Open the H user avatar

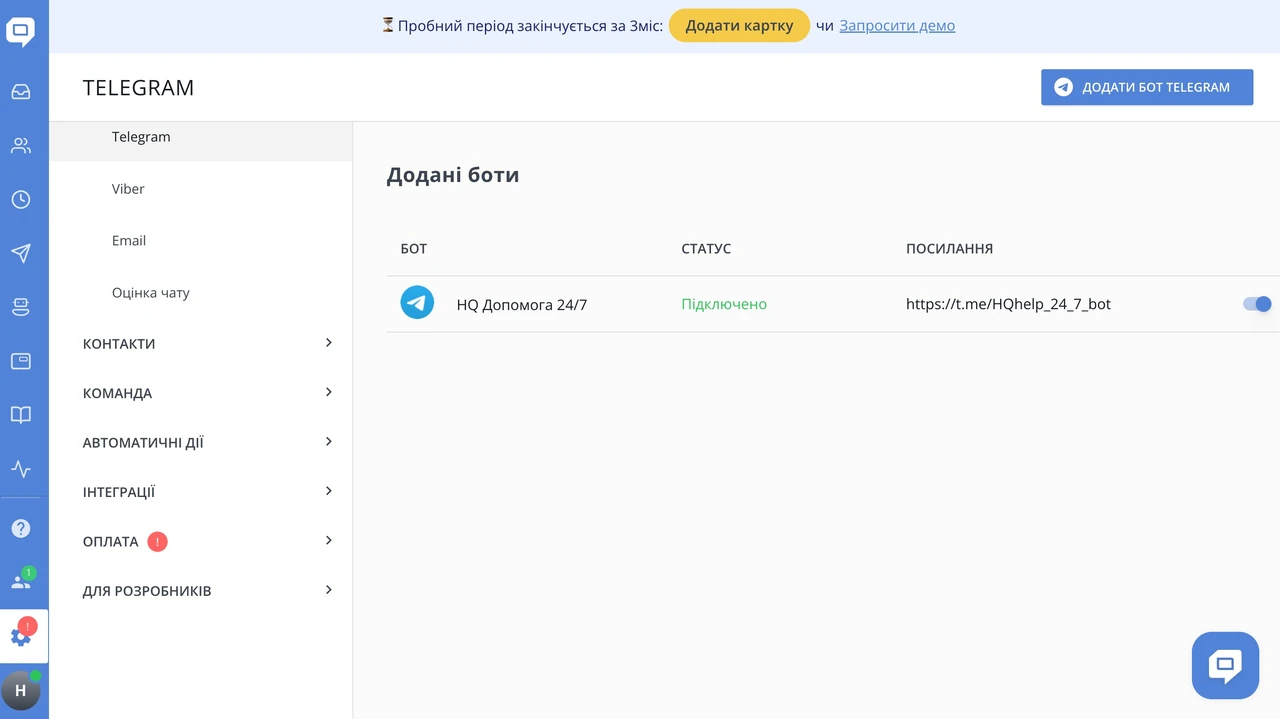click(21, 690)
